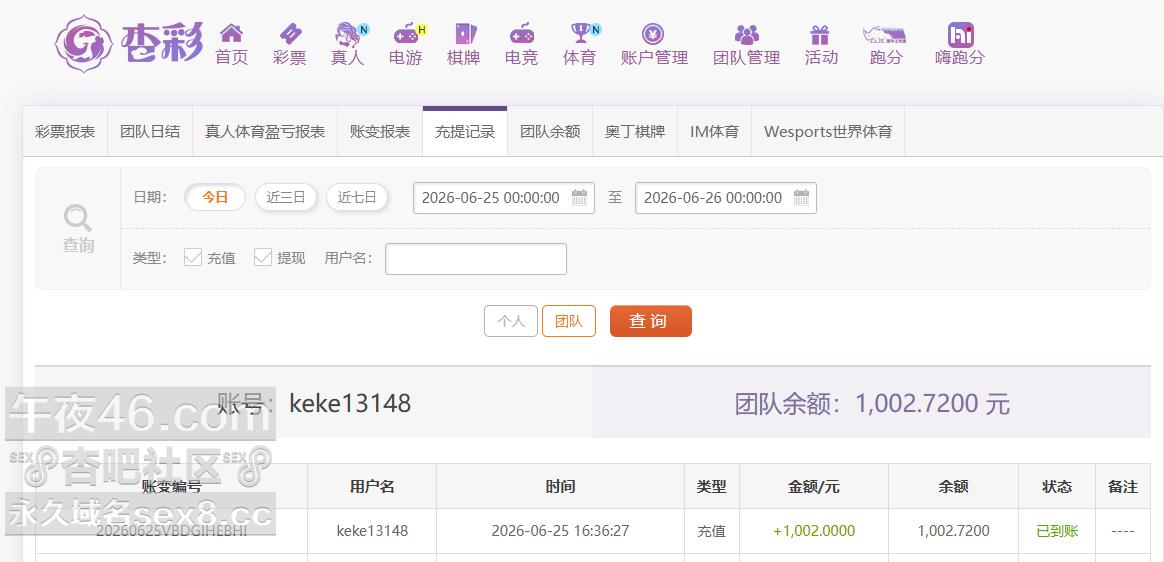Switch to the 账变报表 tab
Viewport: 1164px width, 562px height.
(x=380, y=132)
